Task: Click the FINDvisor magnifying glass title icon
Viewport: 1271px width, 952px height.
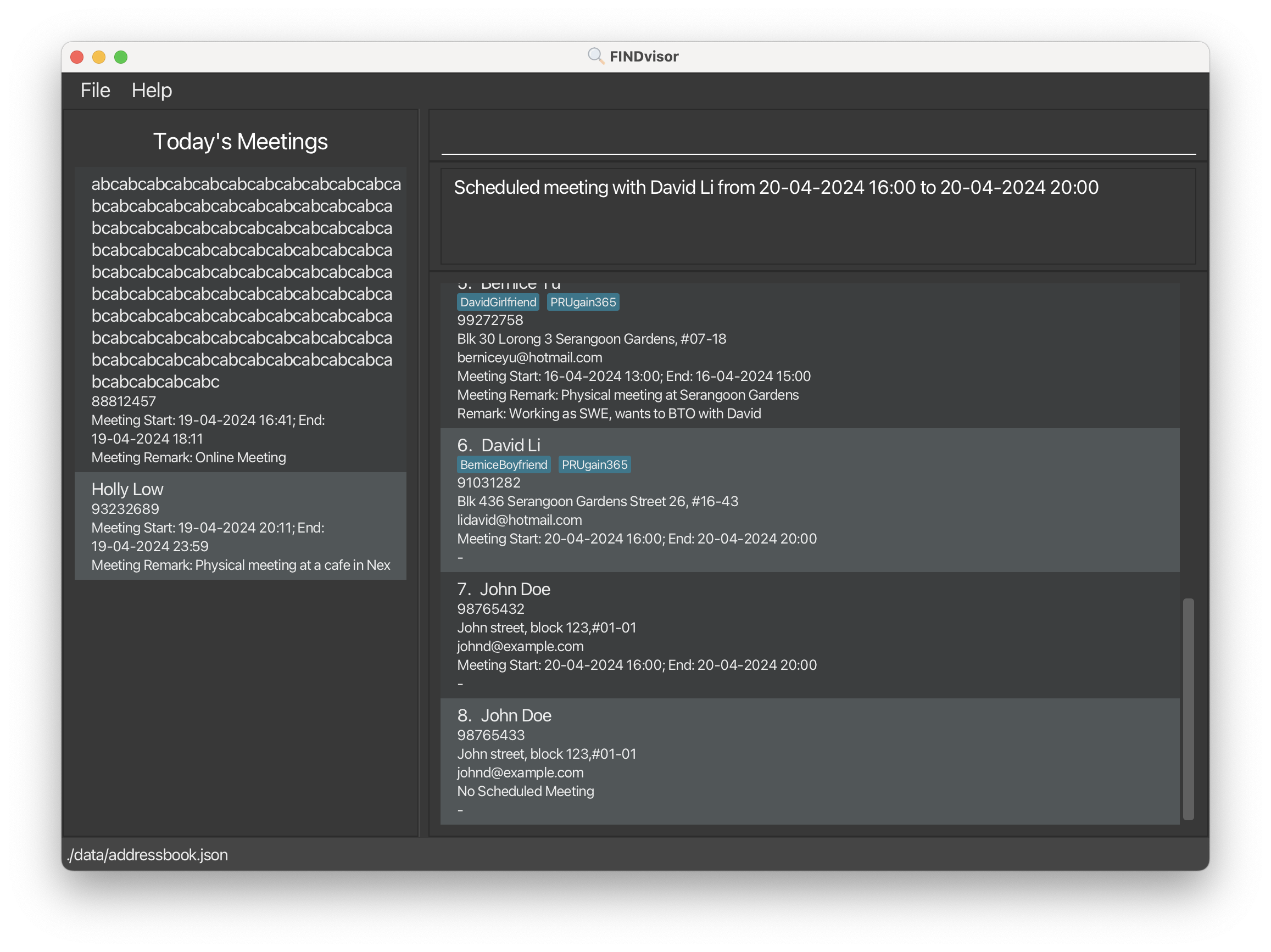Action: pyautogui.click(x=595, y=55)
